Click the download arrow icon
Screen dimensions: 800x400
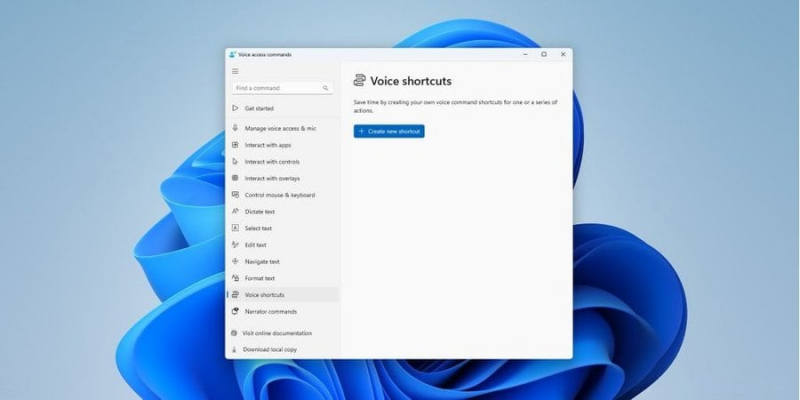[x=234, y=349]
